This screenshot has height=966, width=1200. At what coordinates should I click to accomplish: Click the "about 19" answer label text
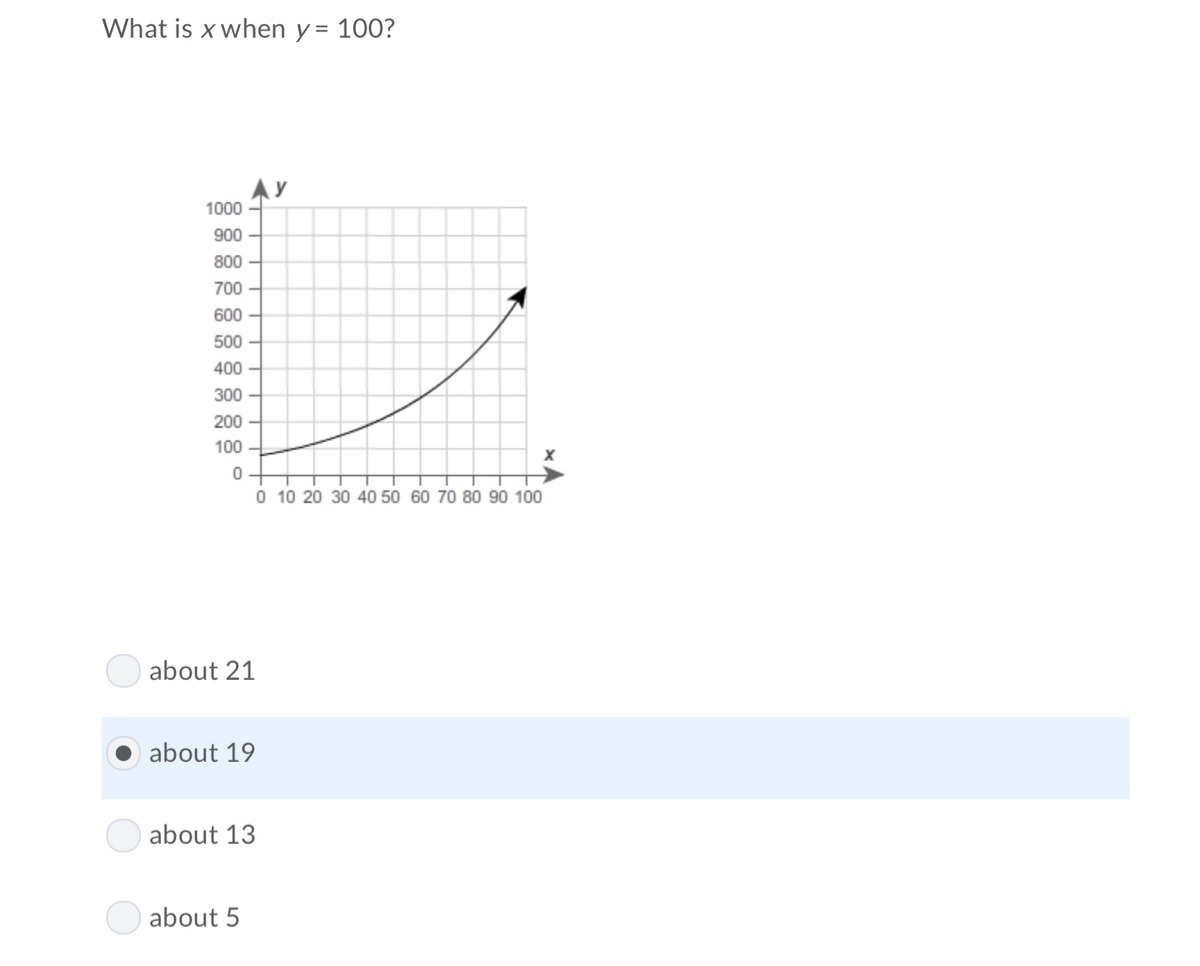tap(202, 753)
